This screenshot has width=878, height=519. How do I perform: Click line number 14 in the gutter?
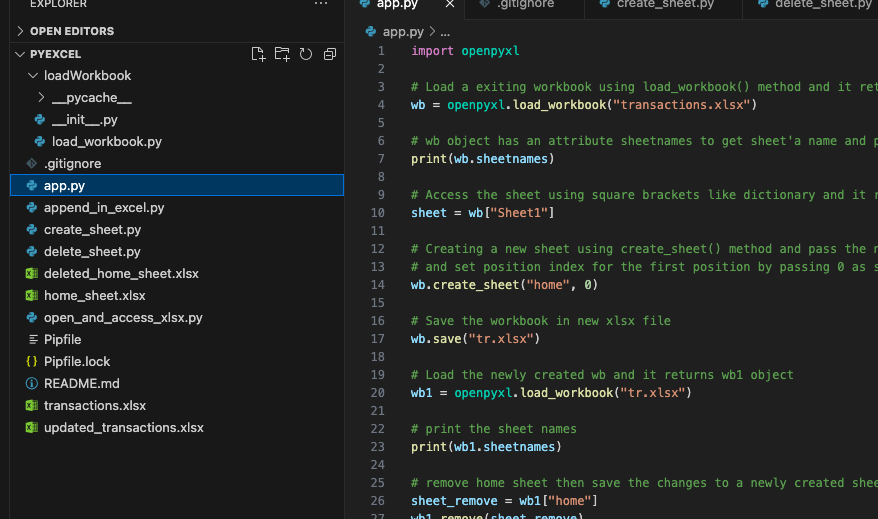click(378, 284)
